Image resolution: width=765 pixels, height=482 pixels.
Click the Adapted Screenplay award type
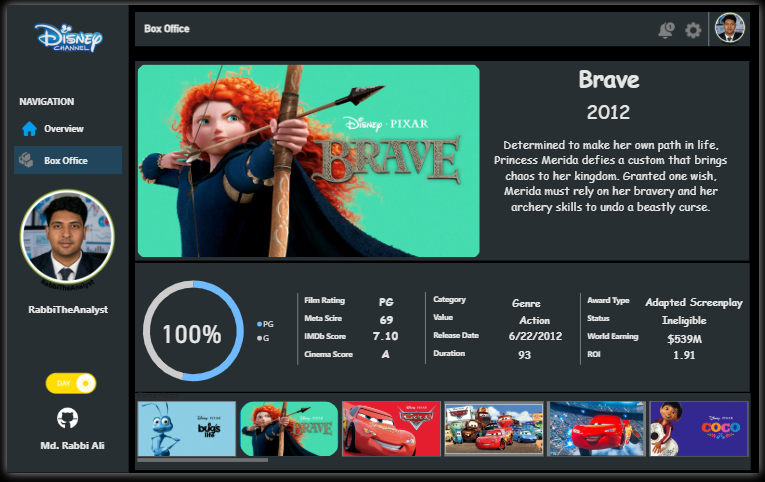(694, 302)
